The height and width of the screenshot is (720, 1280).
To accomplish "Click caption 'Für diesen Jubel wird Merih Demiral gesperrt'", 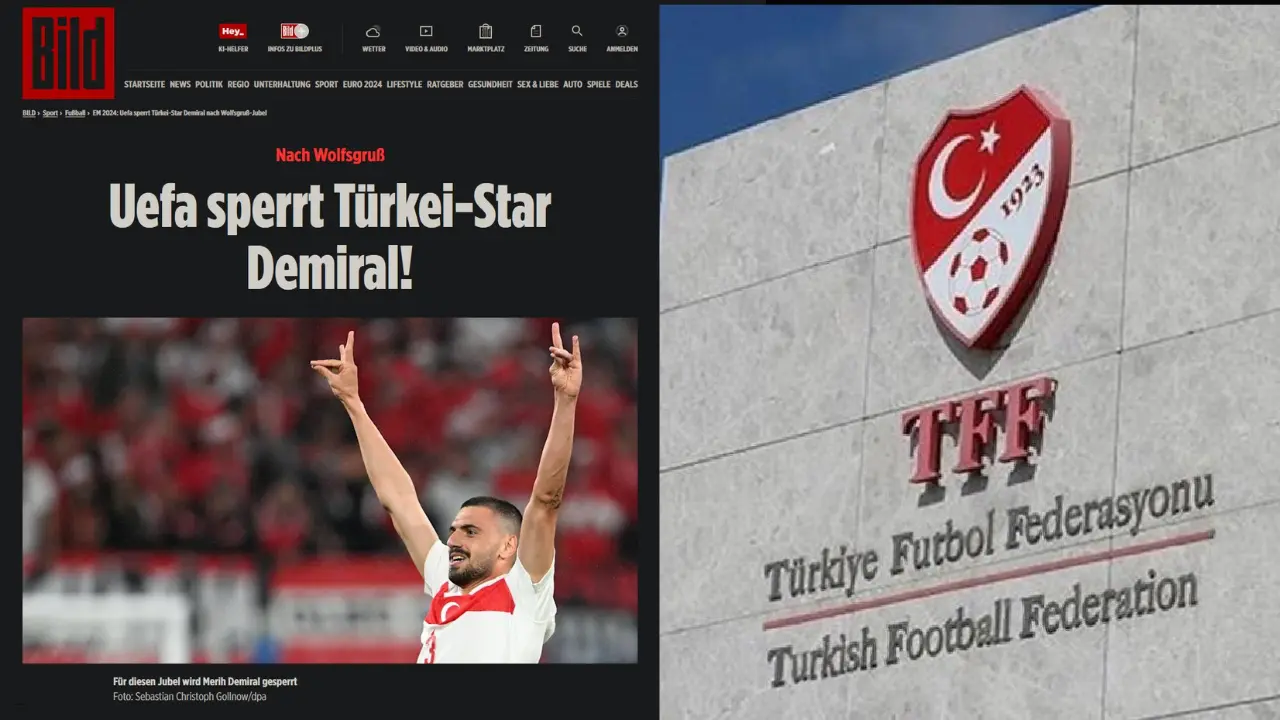I will point(205,682).
